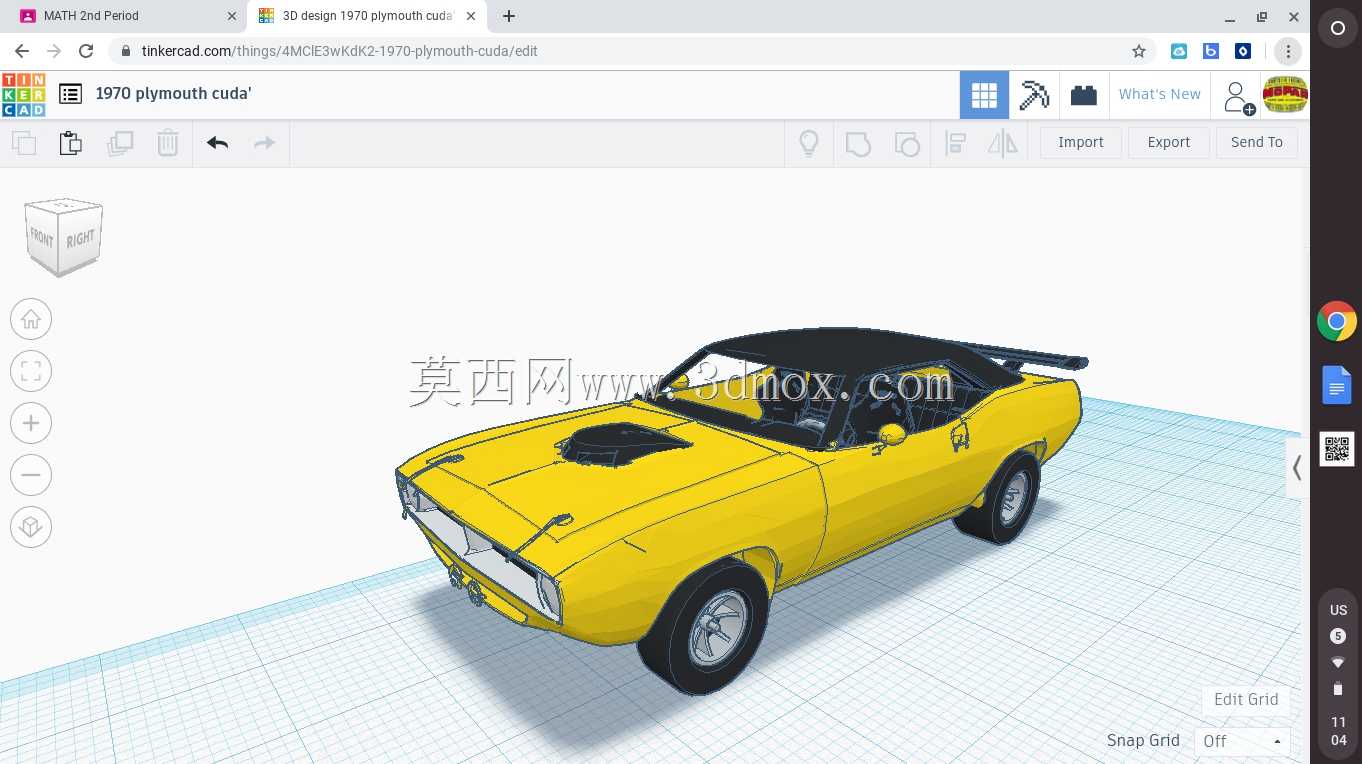Close the MATH 2nd Period tab

tap(232, 16)
